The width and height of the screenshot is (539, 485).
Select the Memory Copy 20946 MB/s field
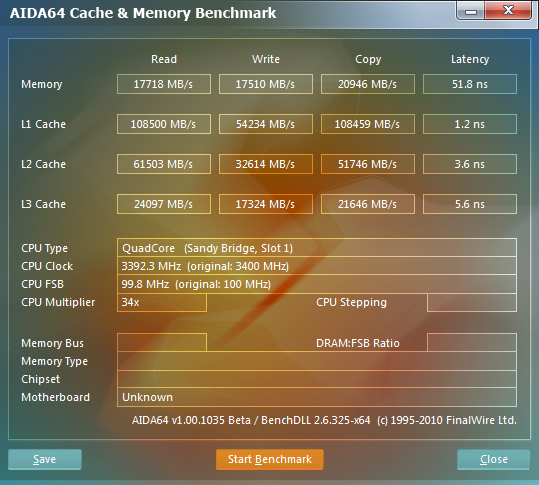[x=368, y=84]
